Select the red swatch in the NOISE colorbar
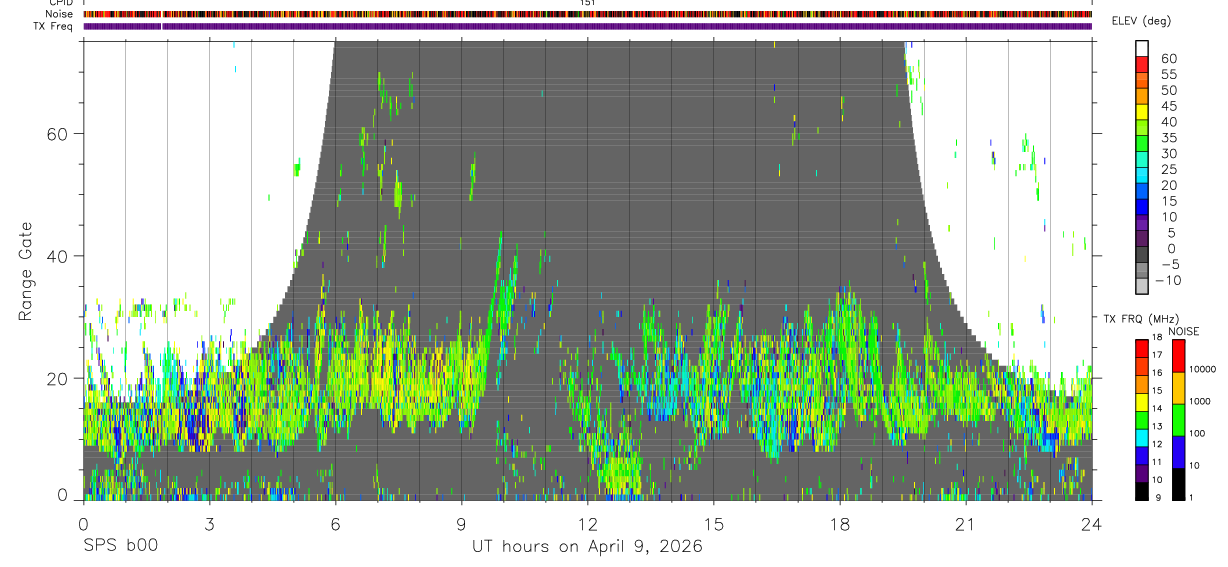The height and width of the screenshot is (567, 1228). (1178, 355)
